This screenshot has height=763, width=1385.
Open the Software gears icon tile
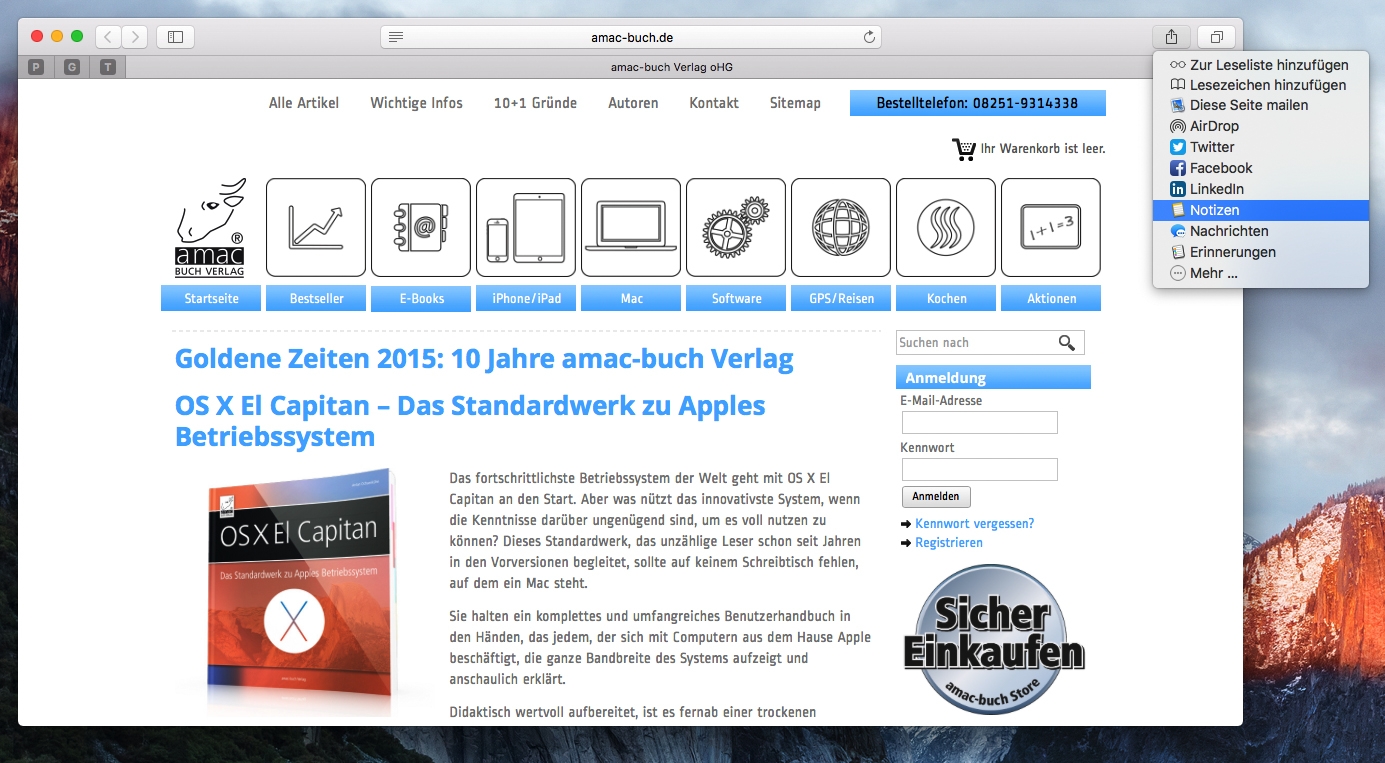click(736, 227)
